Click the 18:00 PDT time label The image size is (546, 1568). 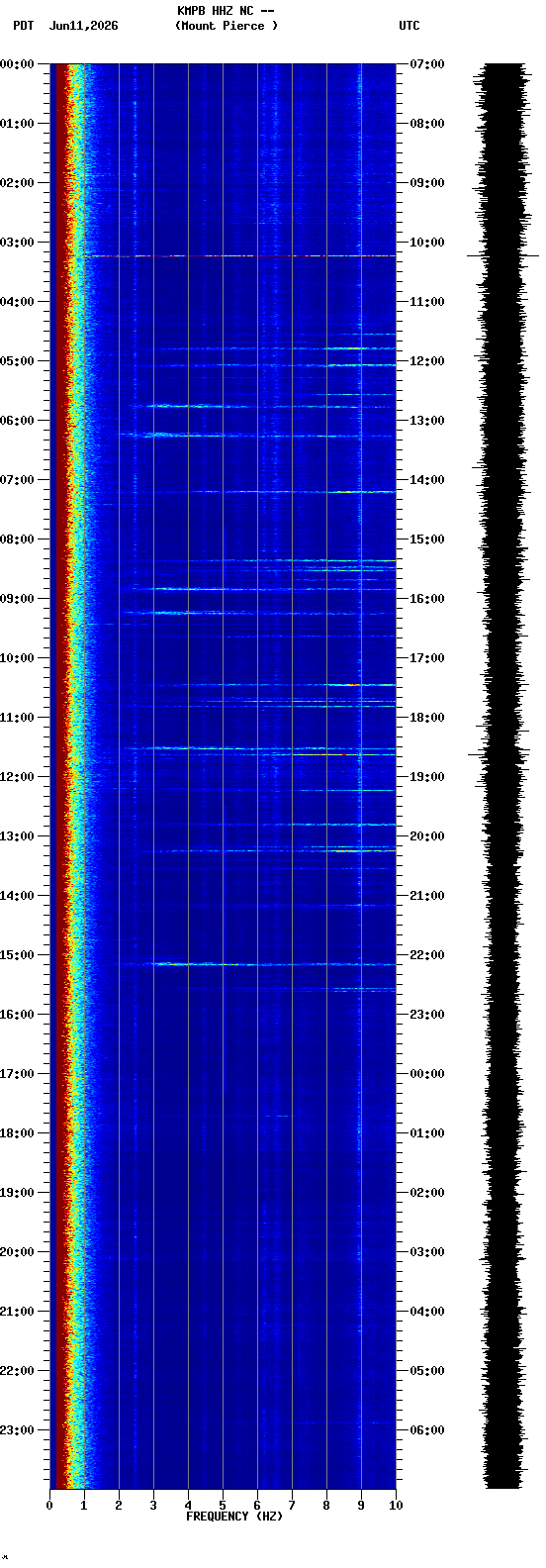(17, 1133)
